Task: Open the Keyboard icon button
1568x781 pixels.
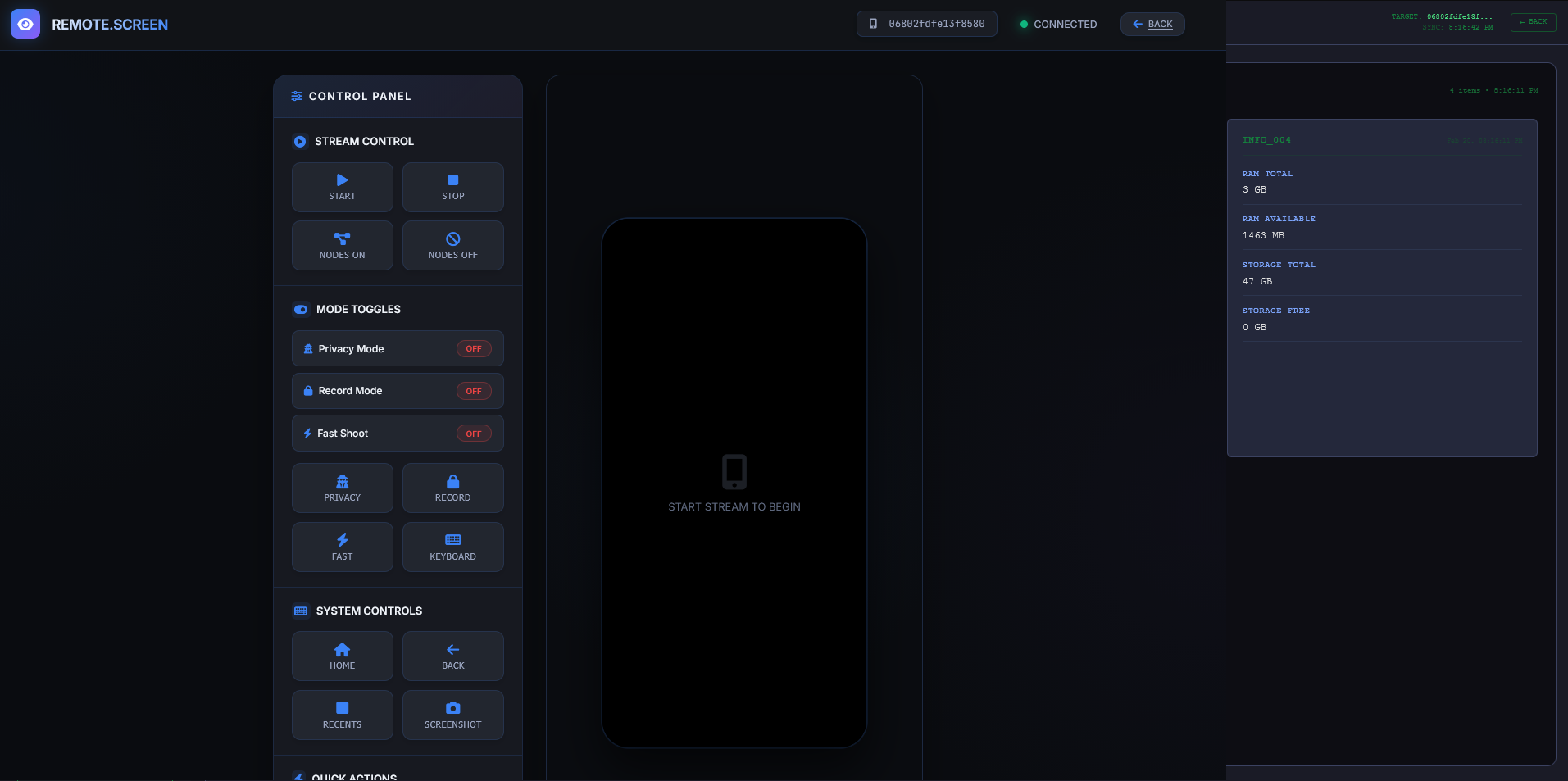Action: coord(452,547)
